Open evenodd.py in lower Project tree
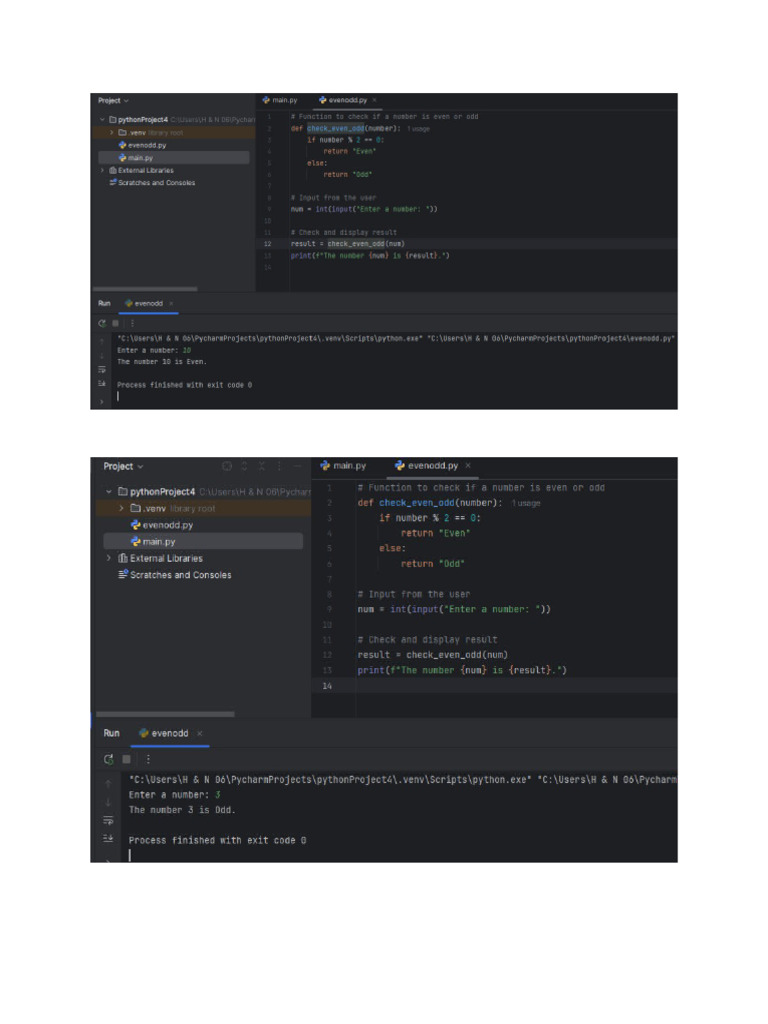 coord(167,524)
